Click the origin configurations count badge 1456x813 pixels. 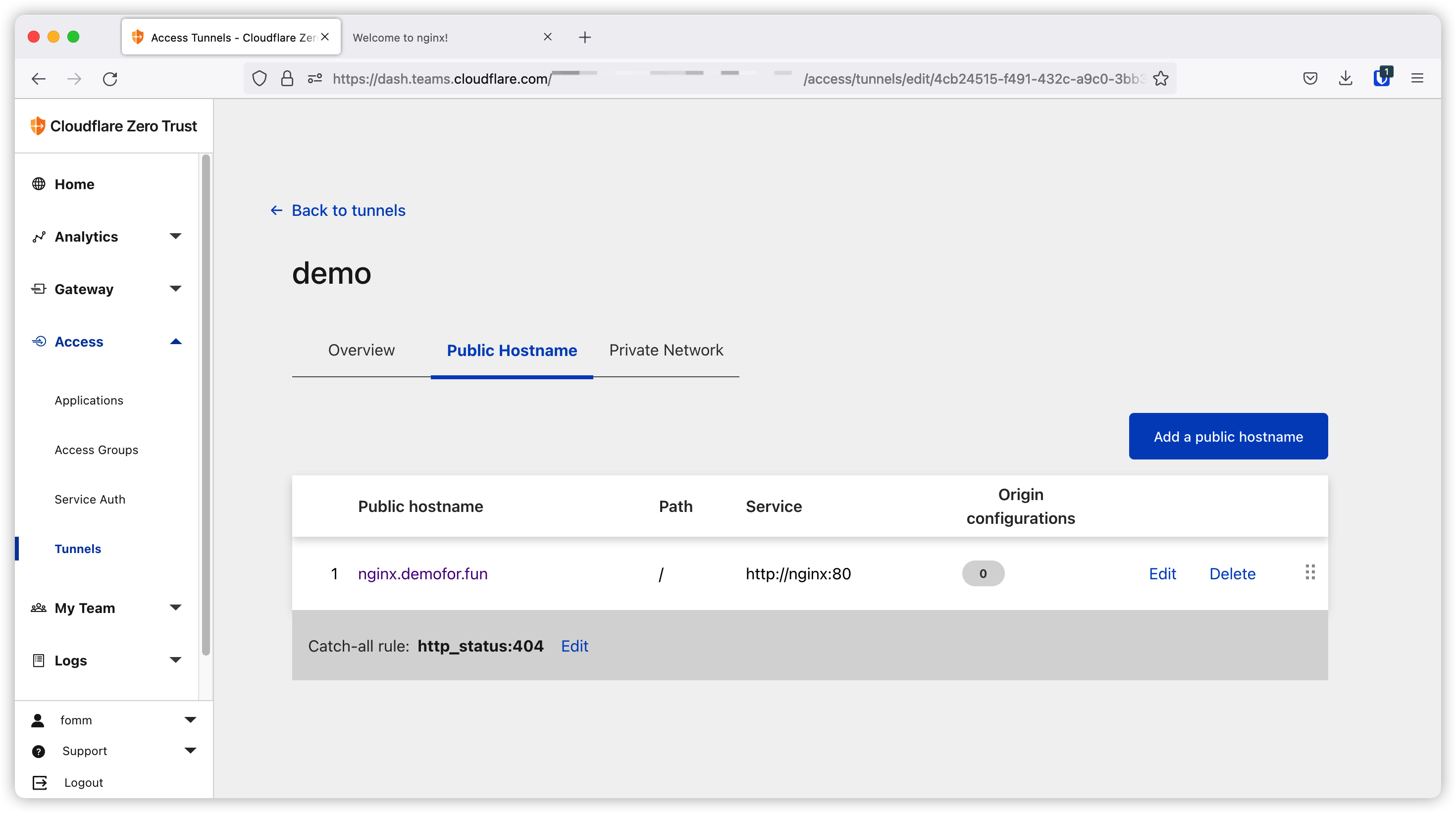coord(983,573)
